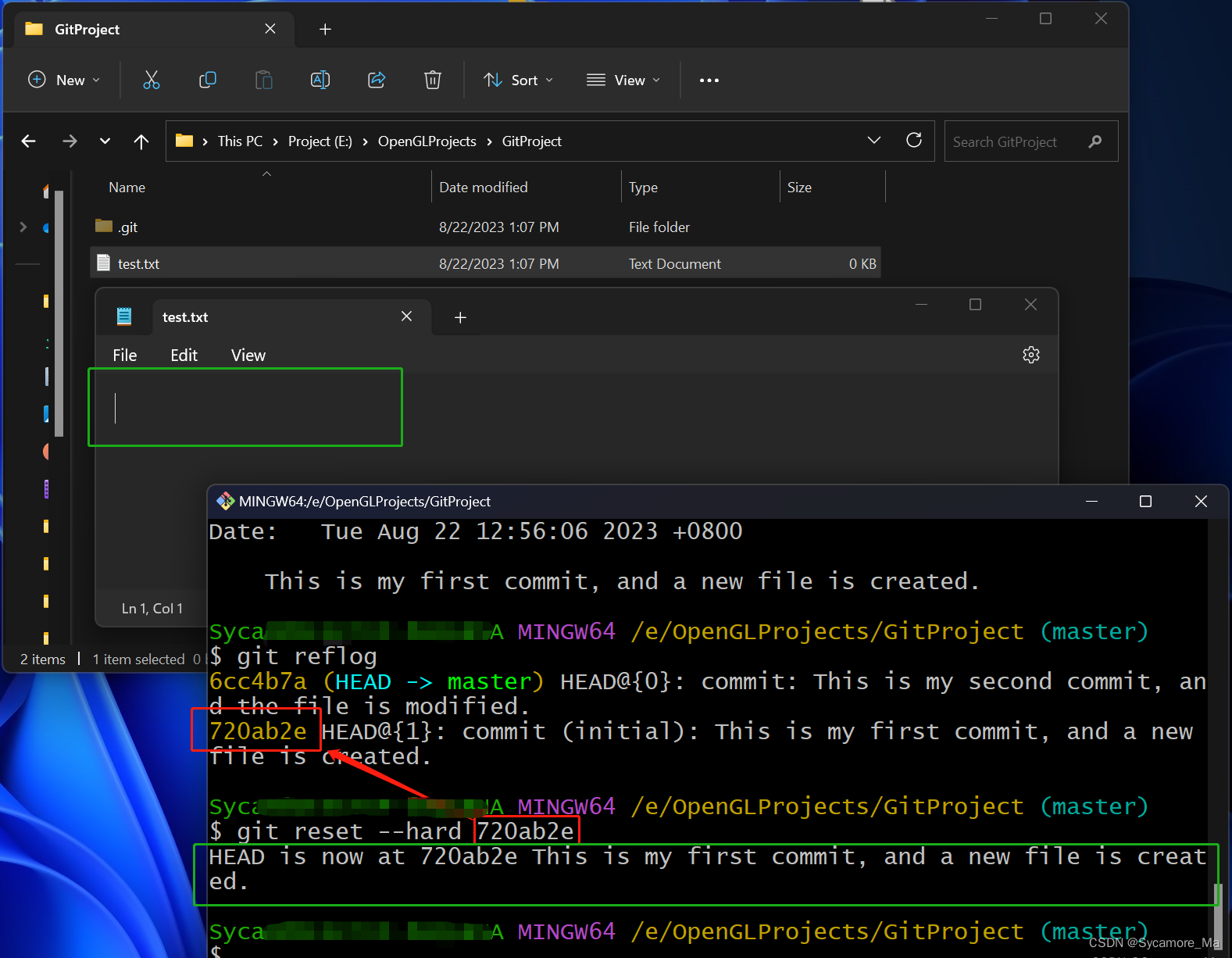Open Notepad settings gear icon
Viewport: 1232px width, 958px height.
tap(1031, 355)
